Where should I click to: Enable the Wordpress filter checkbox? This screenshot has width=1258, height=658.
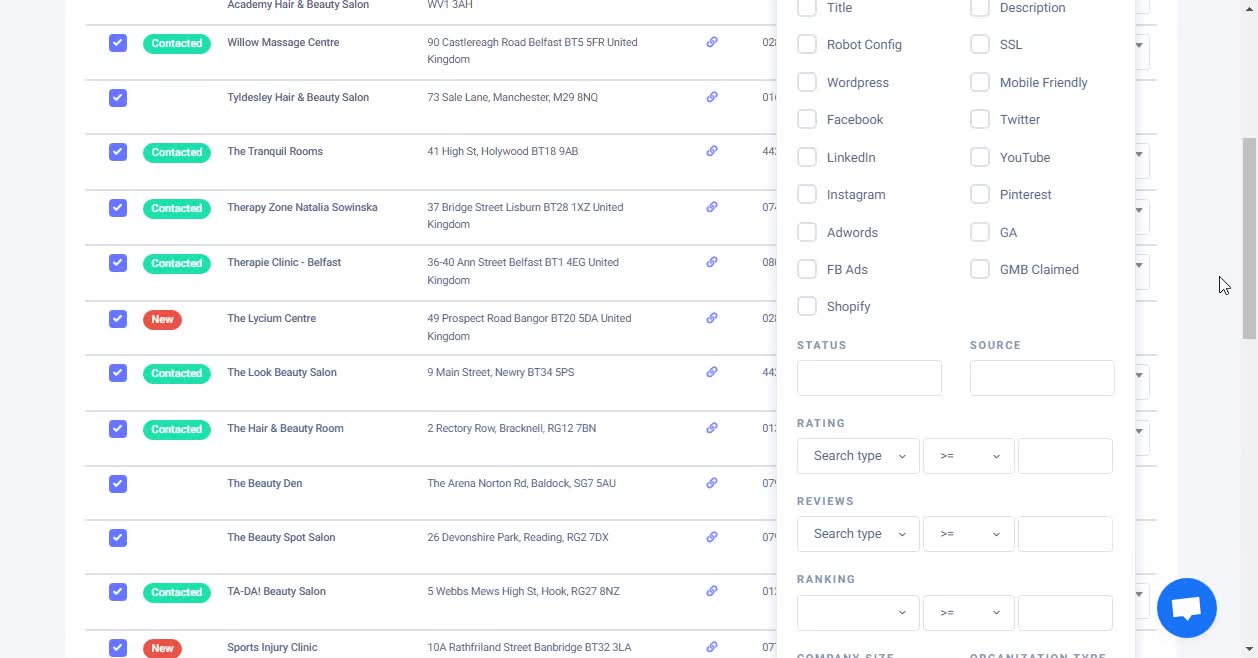click(807, 82)
